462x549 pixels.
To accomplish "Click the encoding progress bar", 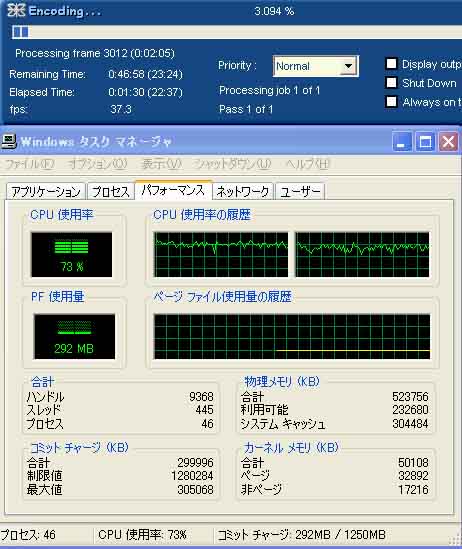I will point(237,32).
